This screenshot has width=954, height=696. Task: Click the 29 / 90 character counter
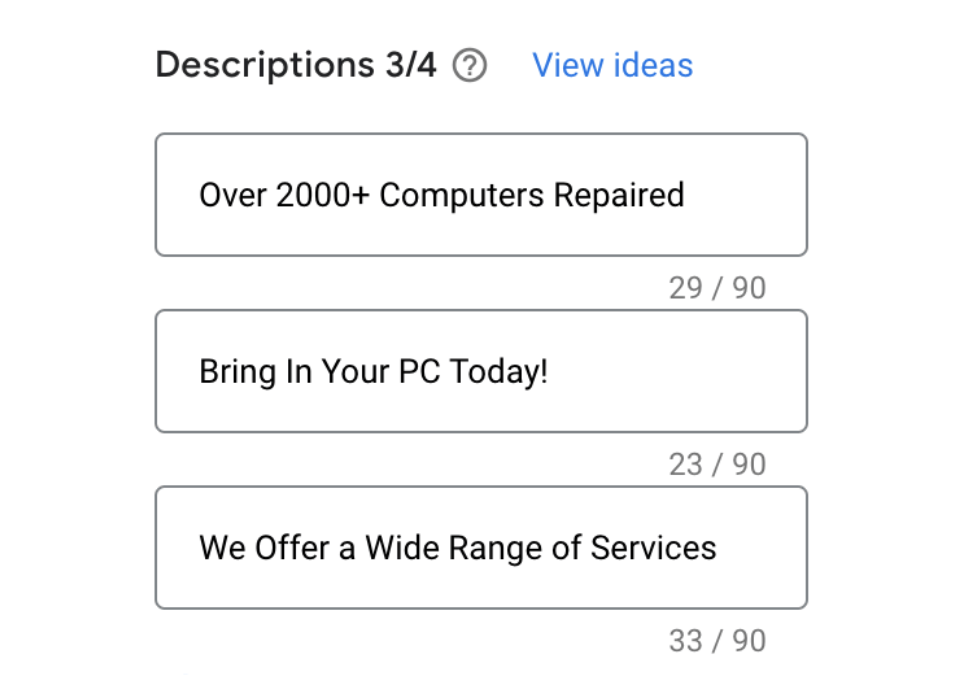click(717, 288)
